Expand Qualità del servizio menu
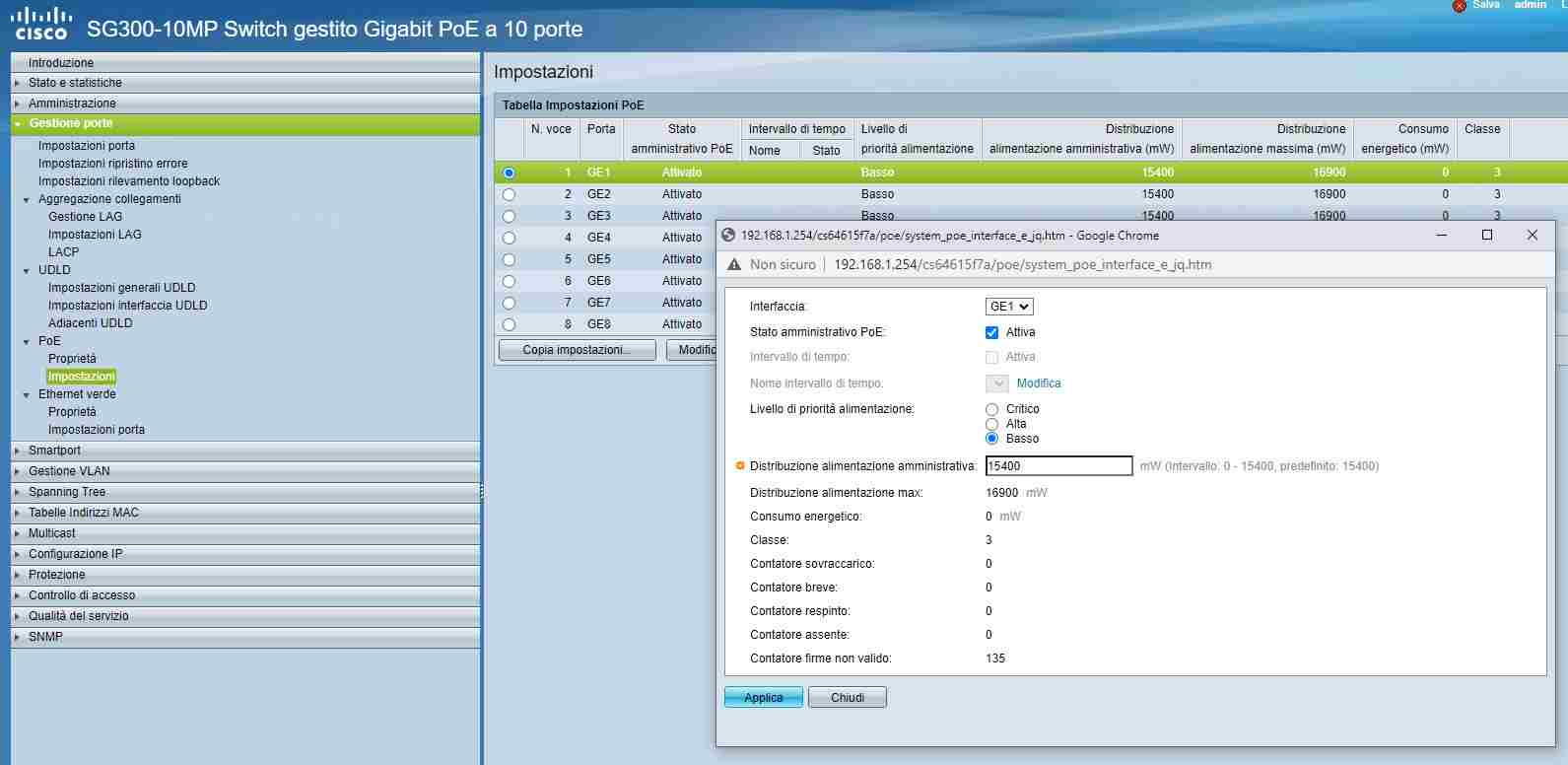This screenshot has height=765, width=1568. pos(245,616)
